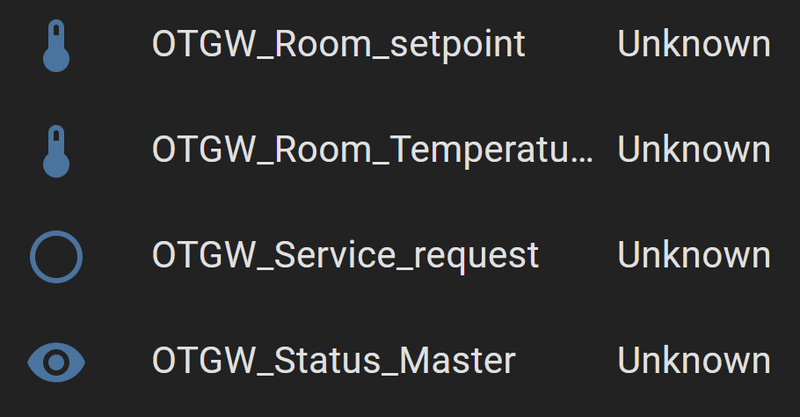Select the OTGW_Service_request entity label
The height and width of the screenshot is (417, 800).
(x=345, y=256)
